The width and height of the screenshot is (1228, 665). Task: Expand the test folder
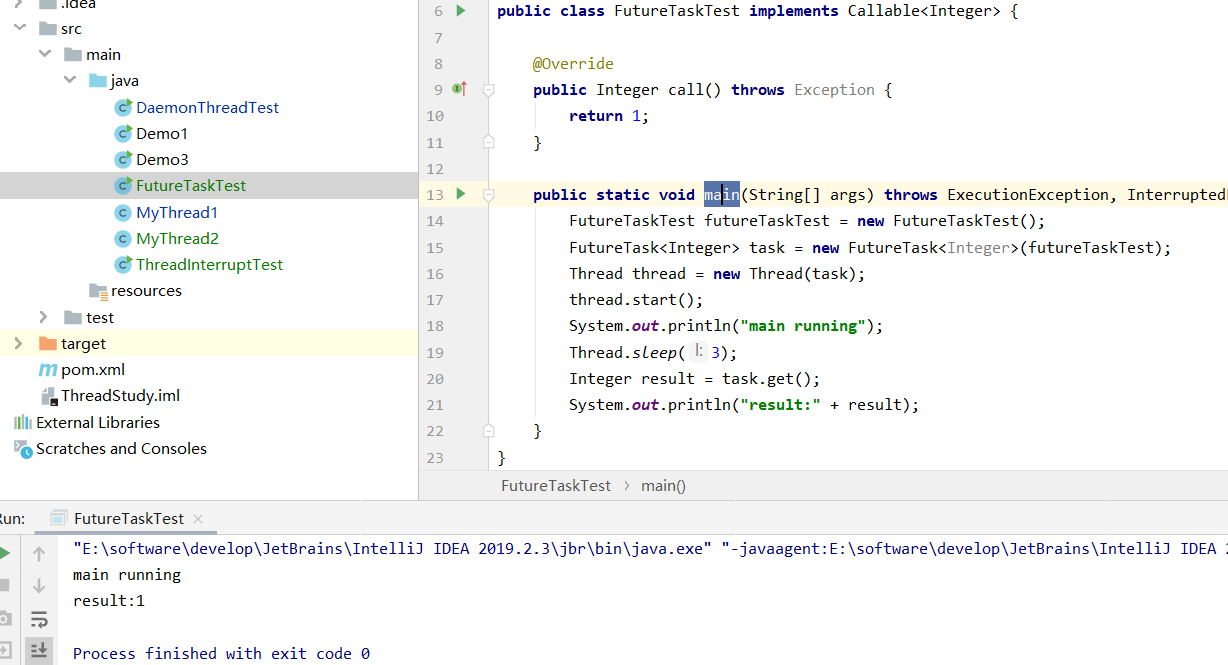click(44, 317)
